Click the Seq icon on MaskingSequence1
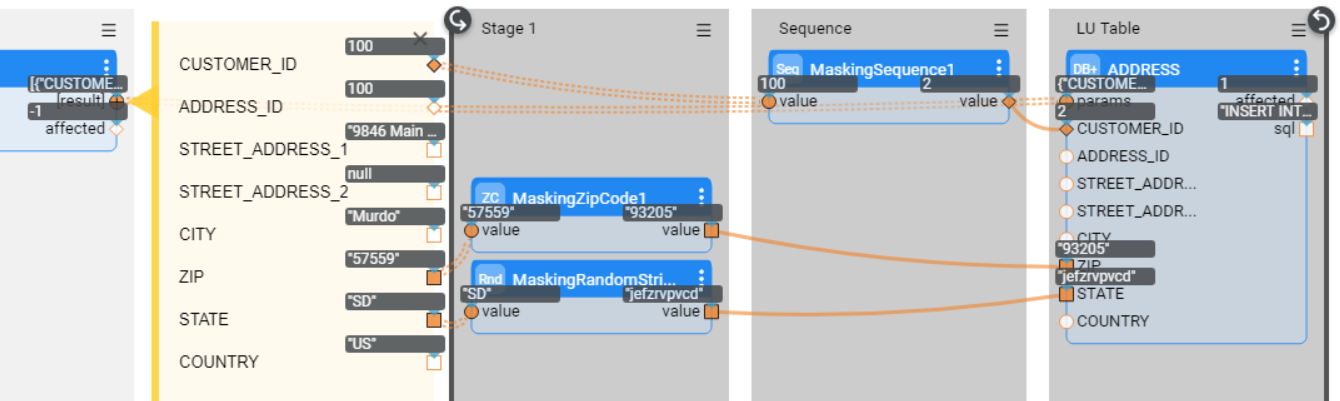This screenshot has height=401, width=1340. coord(789,69)
